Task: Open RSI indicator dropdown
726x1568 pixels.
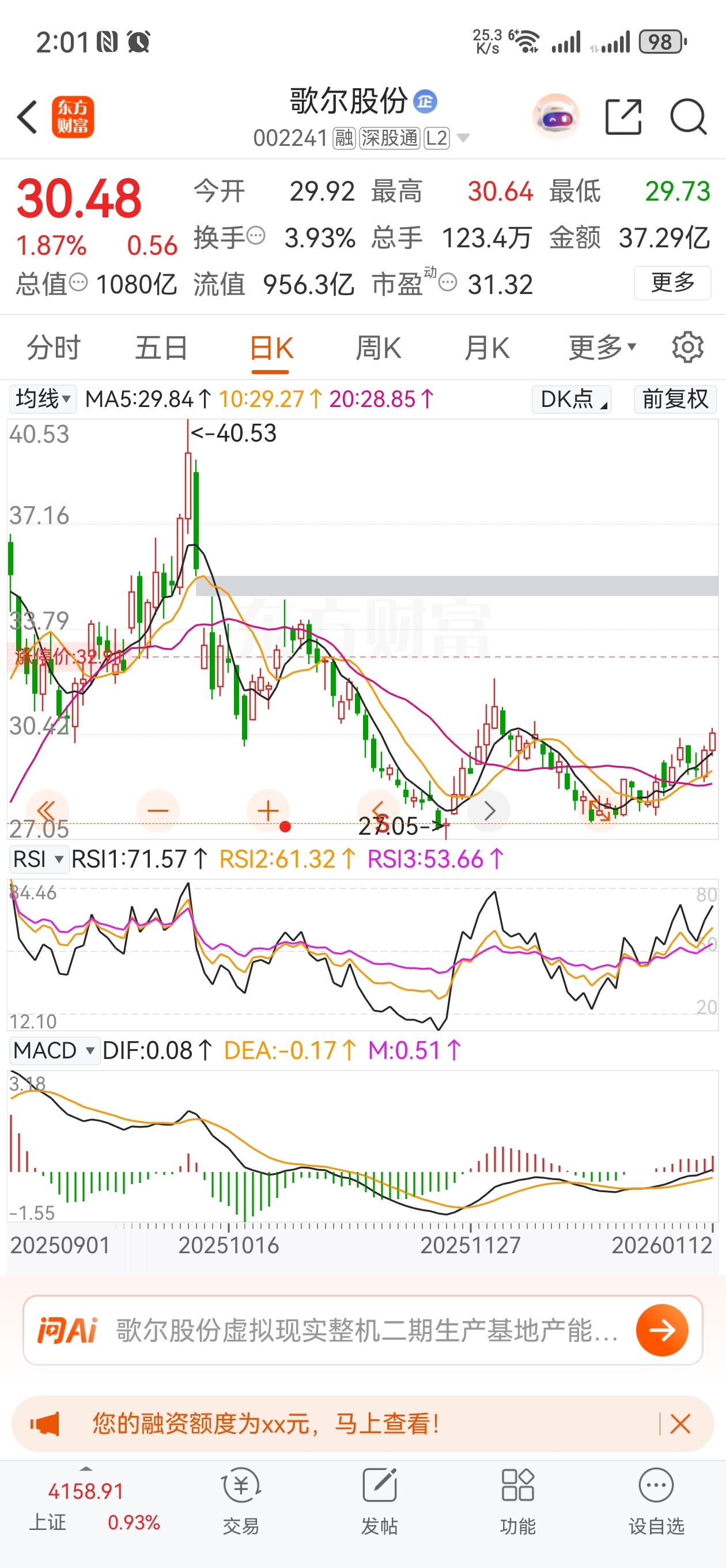Action: [x=39, y=859]
